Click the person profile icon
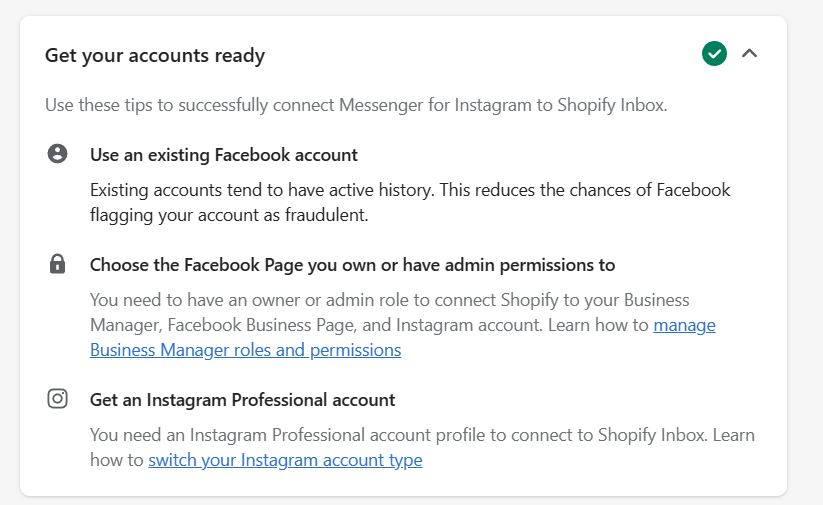 pos(57,154)
